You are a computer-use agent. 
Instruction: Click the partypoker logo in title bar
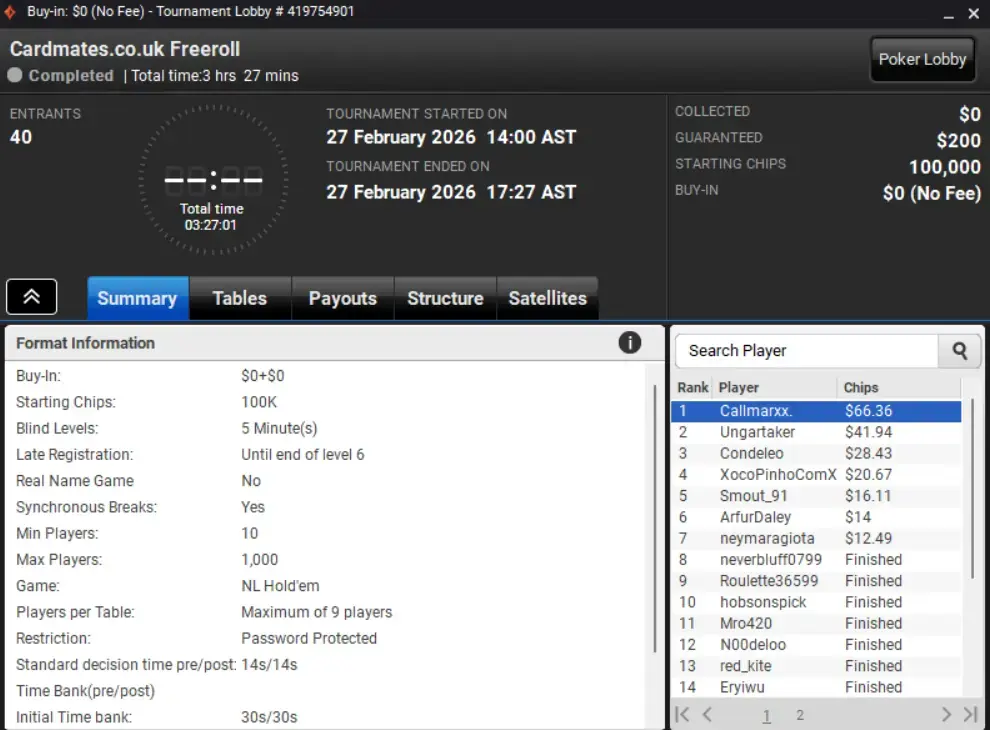pos(11,12)
